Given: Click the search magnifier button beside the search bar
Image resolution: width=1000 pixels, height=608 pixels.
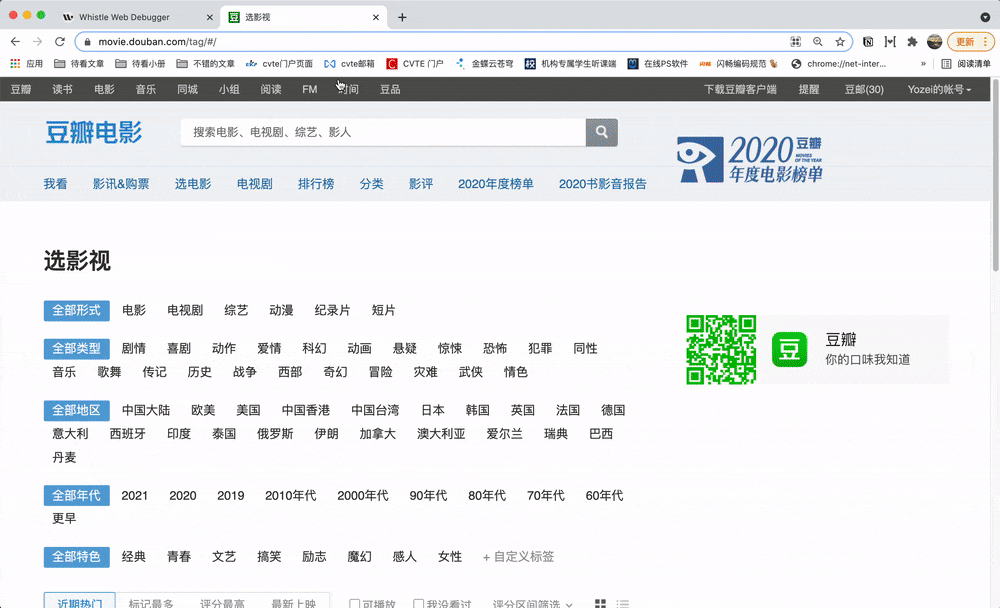Looking at the screenshot, I should 601,132.
